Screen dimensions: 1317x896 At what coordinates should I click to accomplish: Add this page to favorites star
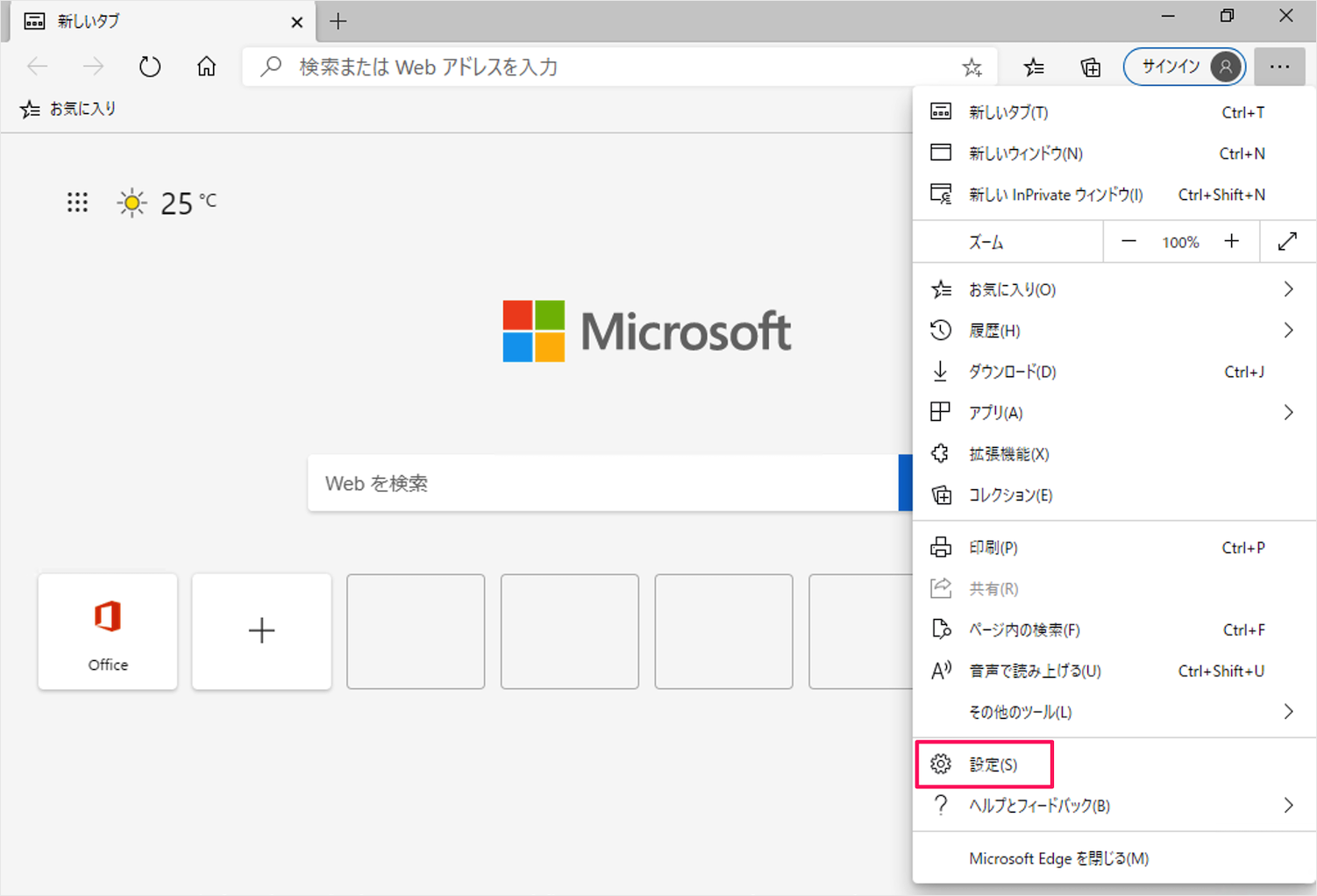[972, 68]
